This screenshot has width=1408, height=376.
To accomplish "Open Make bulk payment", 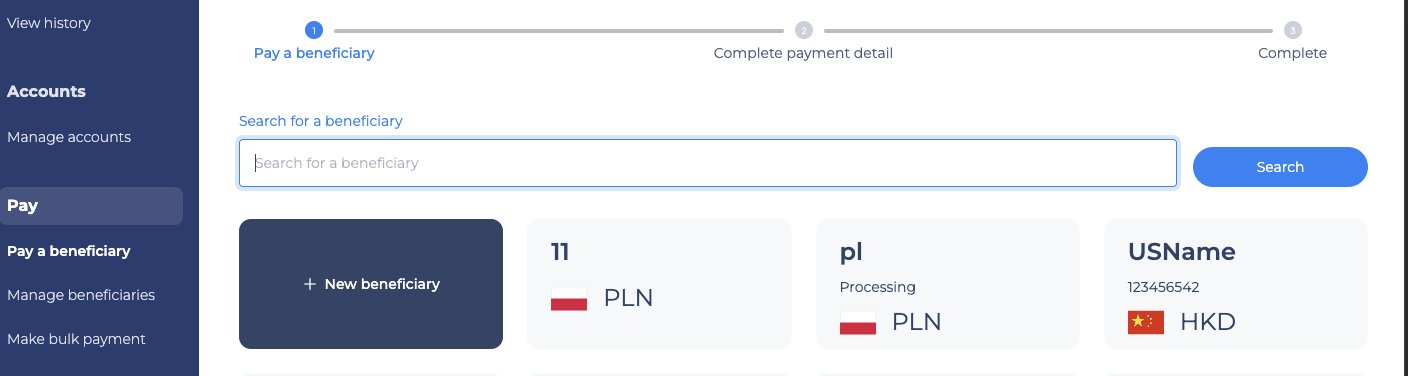I will point(76,339).
